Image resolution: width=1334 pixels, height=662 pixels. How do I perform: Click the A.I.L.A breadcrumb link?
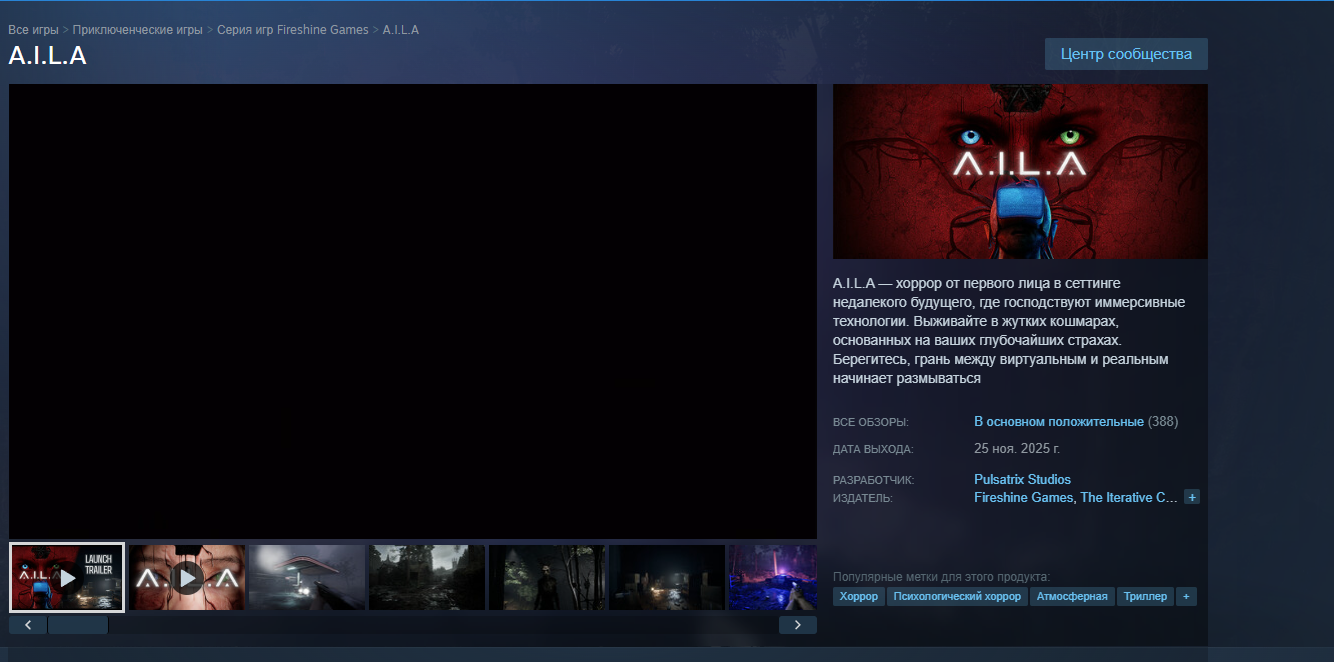click(x=400, y=30)
